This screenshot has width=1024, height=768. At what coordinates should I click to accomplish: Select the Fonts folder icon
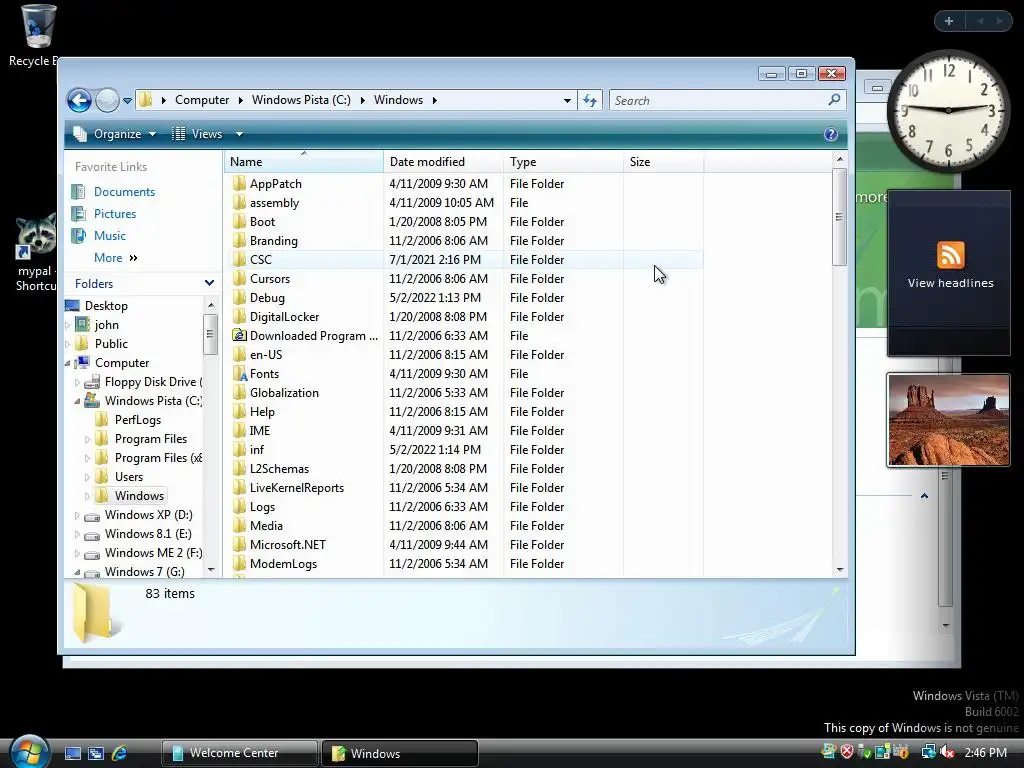tap(240, 374)
